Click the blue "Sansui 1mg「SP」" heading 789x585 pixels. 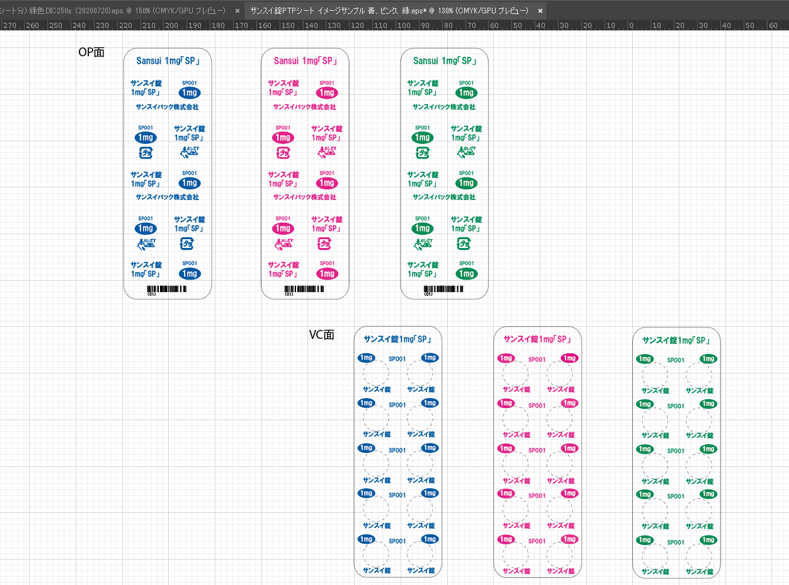click(x=168, y=61)
